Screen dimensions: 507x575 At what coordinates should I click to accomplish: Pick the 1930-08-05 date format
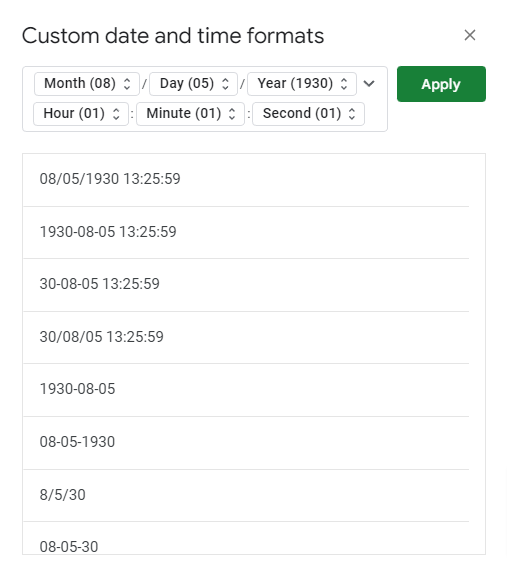[x=246, y=390]
